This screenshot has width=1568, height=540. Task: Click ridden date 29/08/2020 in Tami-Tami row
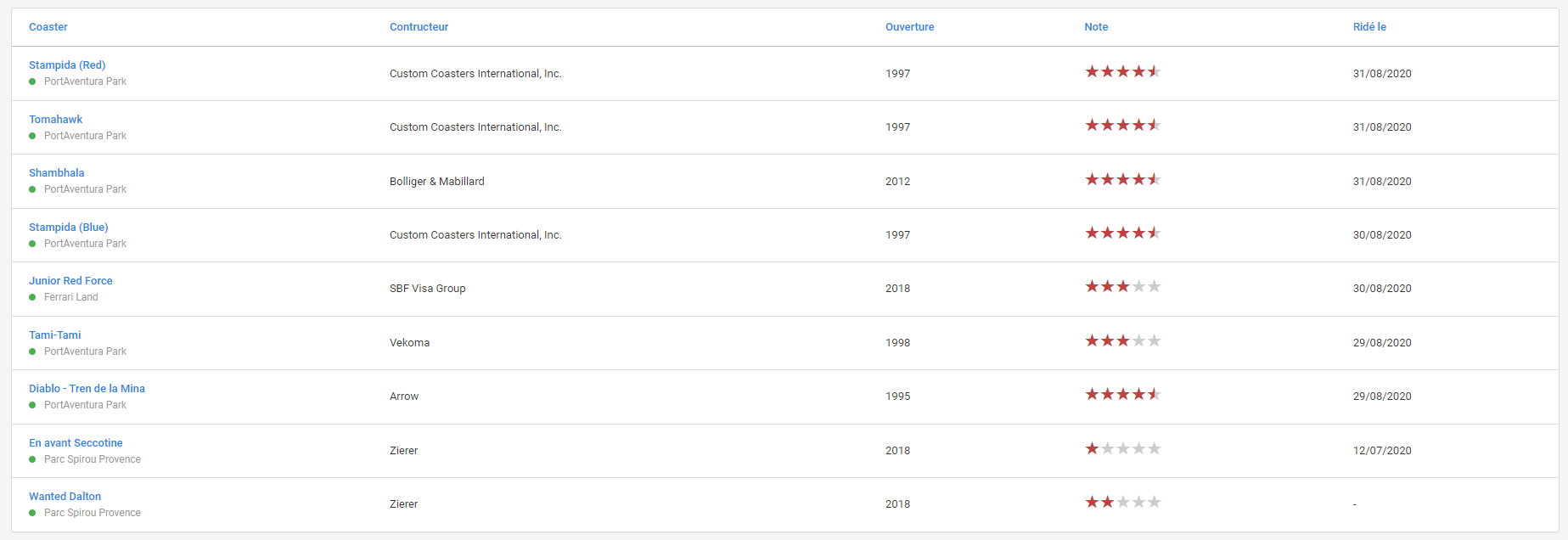coord(1382,343)
